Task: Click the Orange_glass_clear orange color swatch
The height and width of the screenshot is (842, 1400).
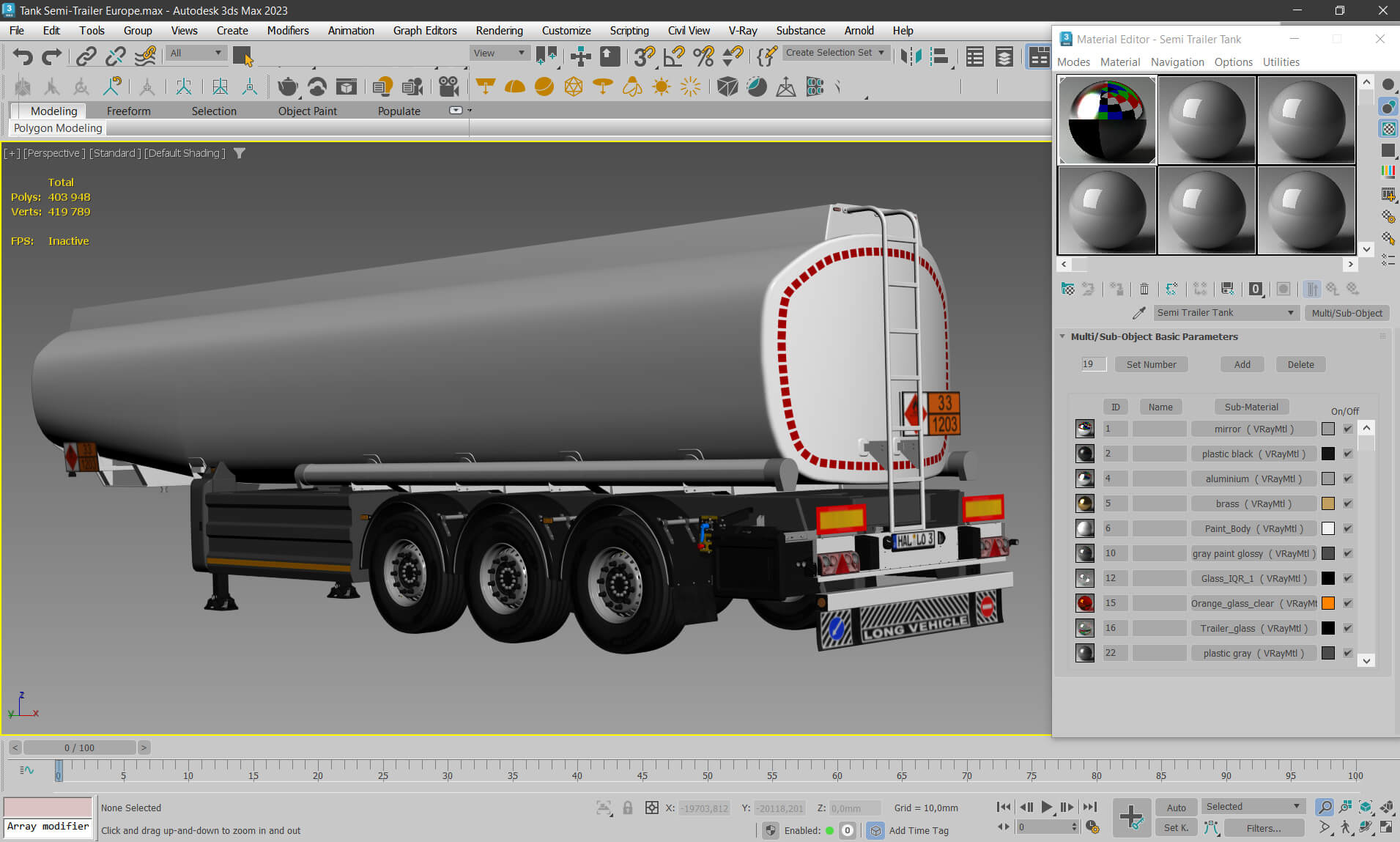Action: pyautogui.click(x=1327, y=603)
